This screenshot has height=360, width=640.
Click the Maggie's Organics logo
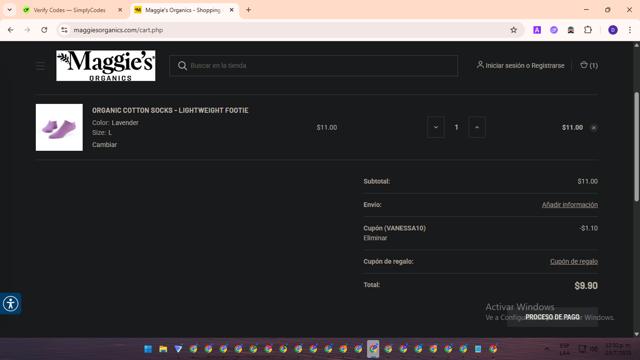(106, 66)
